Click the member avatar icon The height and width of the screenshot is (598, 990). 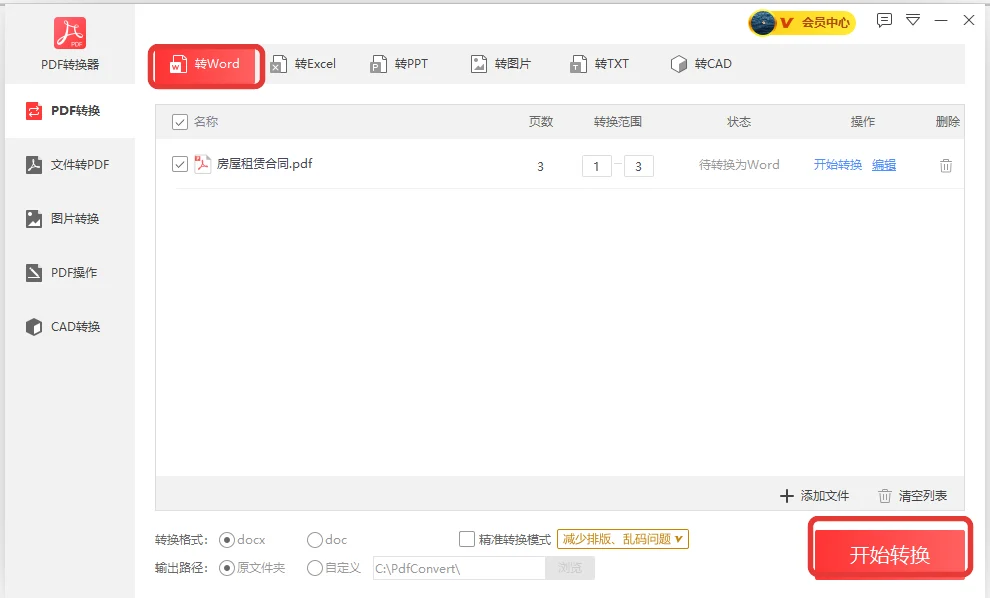coord(763,23)
